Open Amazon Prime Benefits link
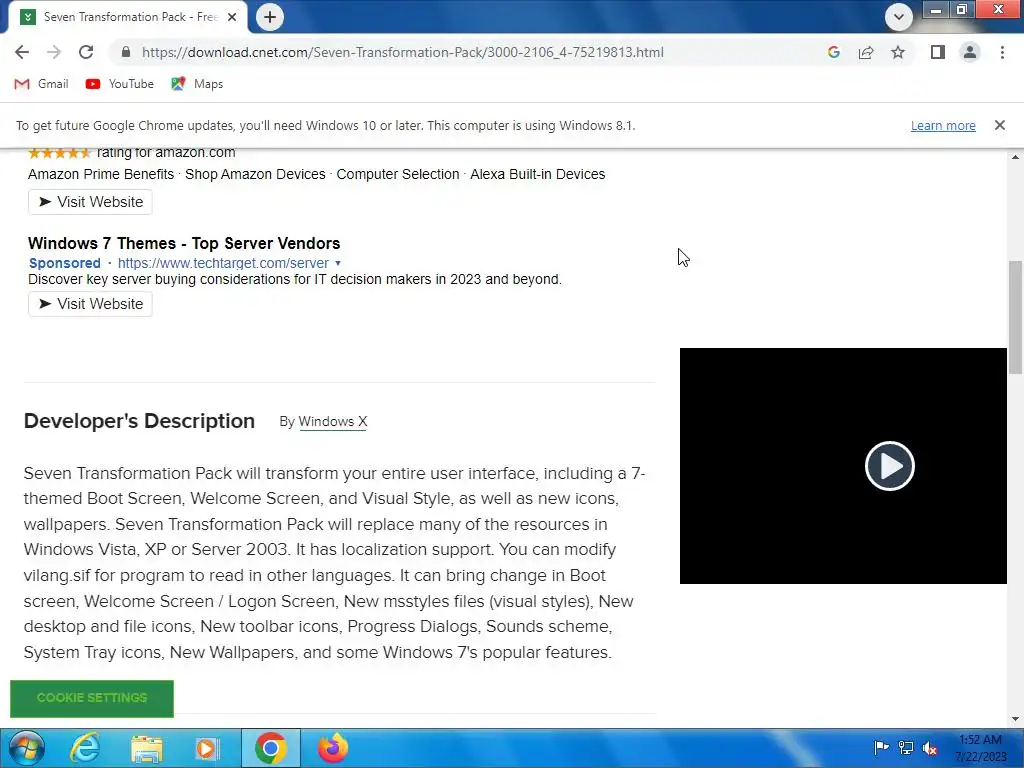1024x768 pixels. pyautogui.click(x=101, y=174)
